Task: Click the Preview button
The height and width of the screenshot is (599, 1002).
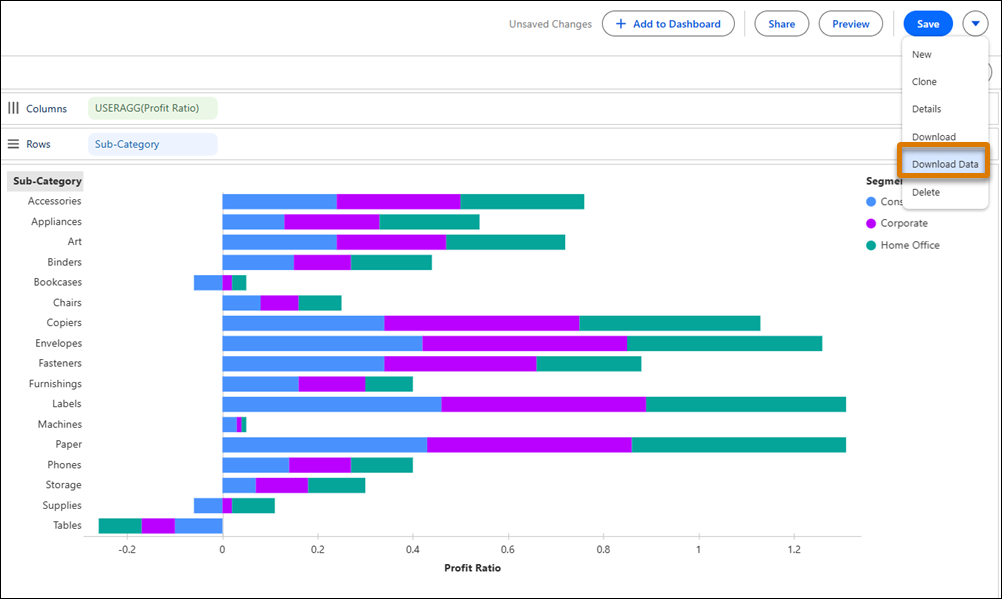Action: coord(851,24)
